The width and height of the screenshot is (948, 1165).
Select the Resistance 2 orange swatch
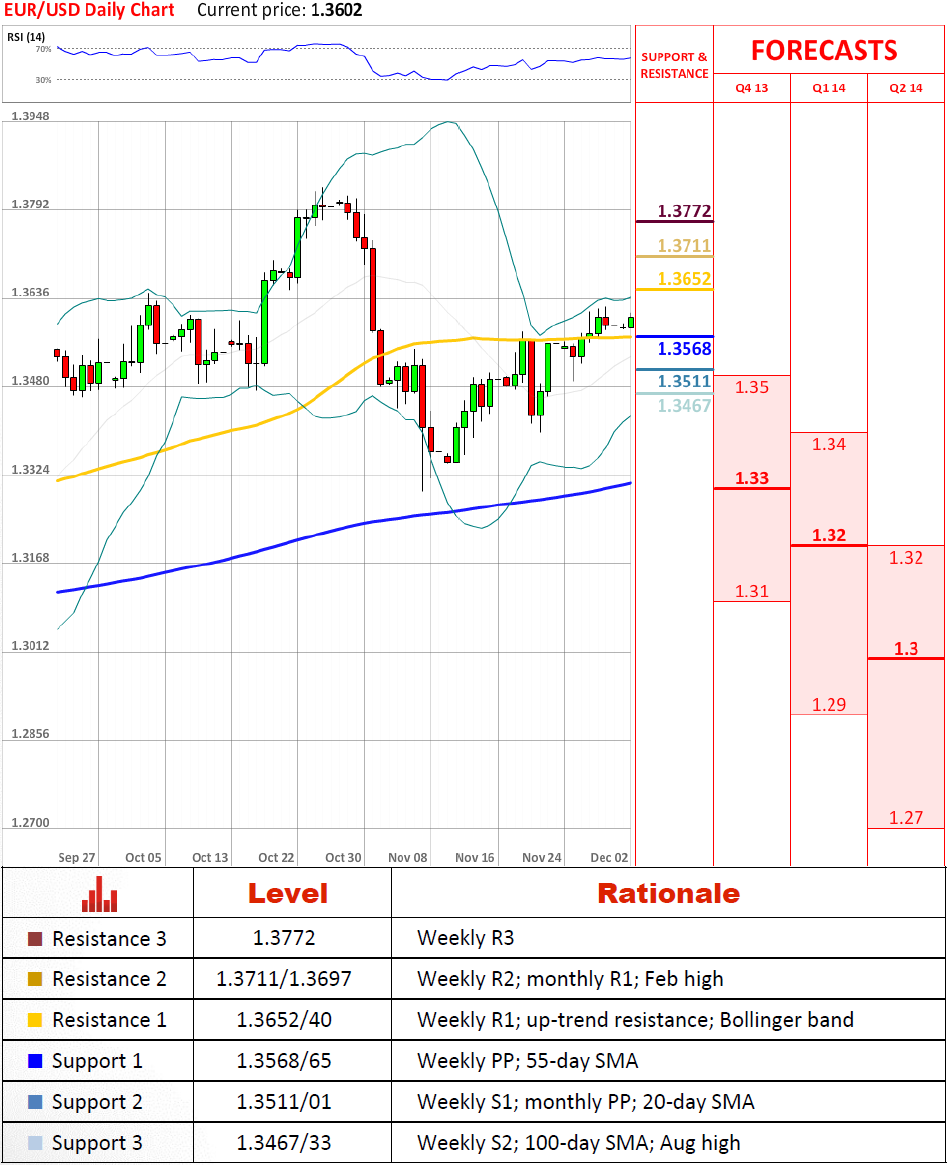[x=35, y=979]
